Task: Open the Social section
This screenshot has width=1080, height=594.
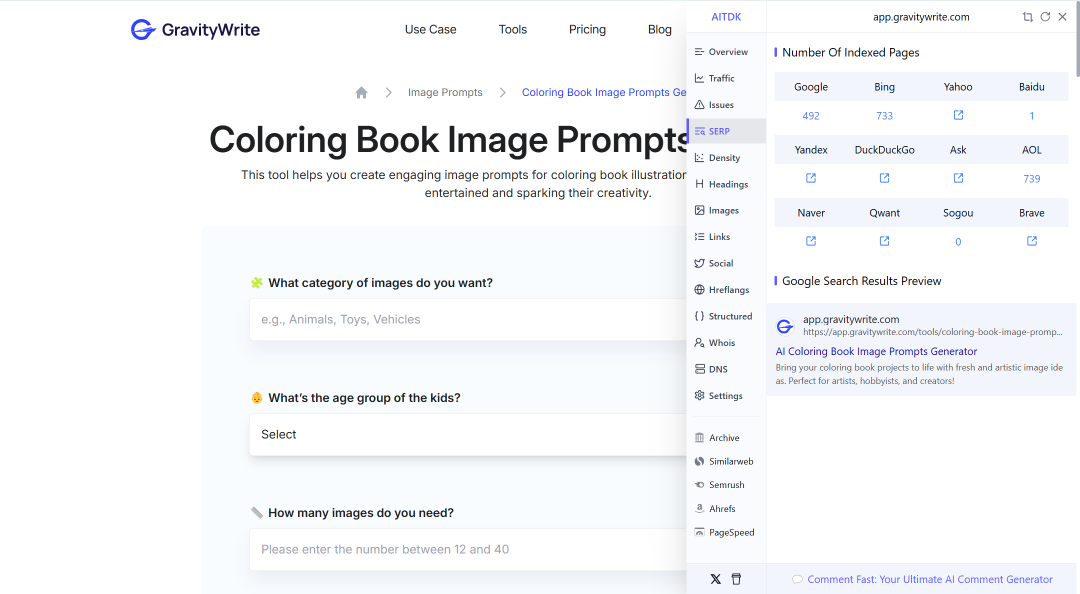Action: (x=727, y=263)
